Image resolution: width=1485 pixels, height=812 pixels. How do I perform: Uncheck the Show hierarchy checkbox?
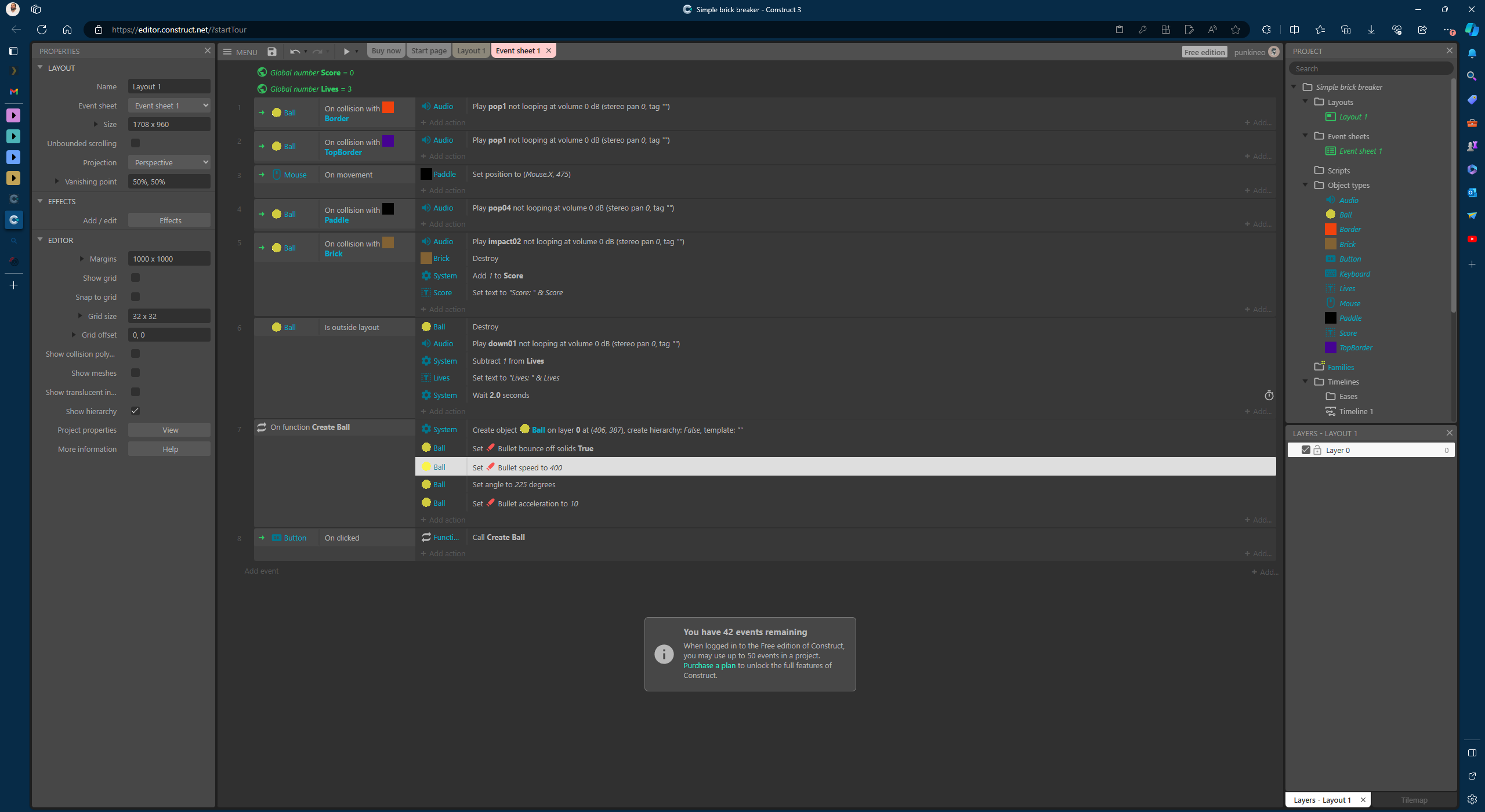click(x=135, y=411)
